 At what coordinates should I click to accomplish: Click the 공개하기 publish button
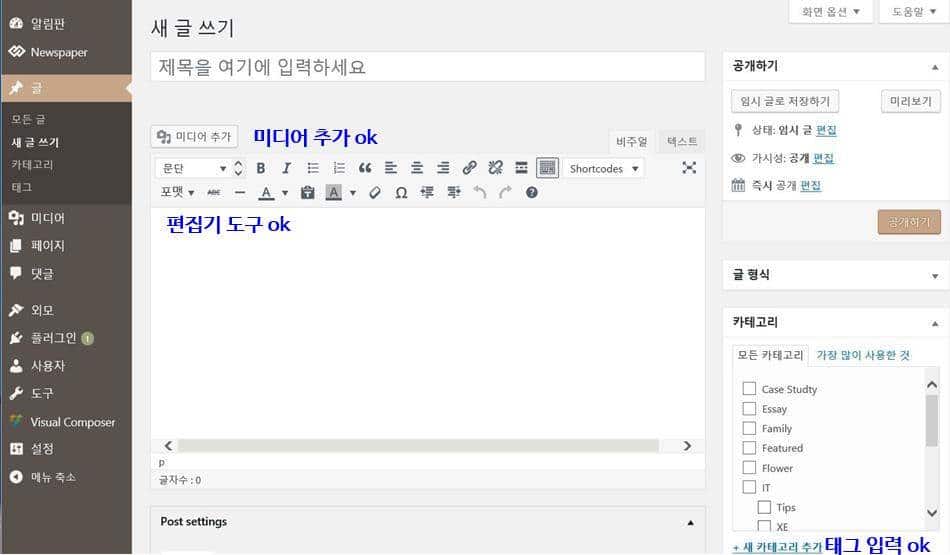909,222
